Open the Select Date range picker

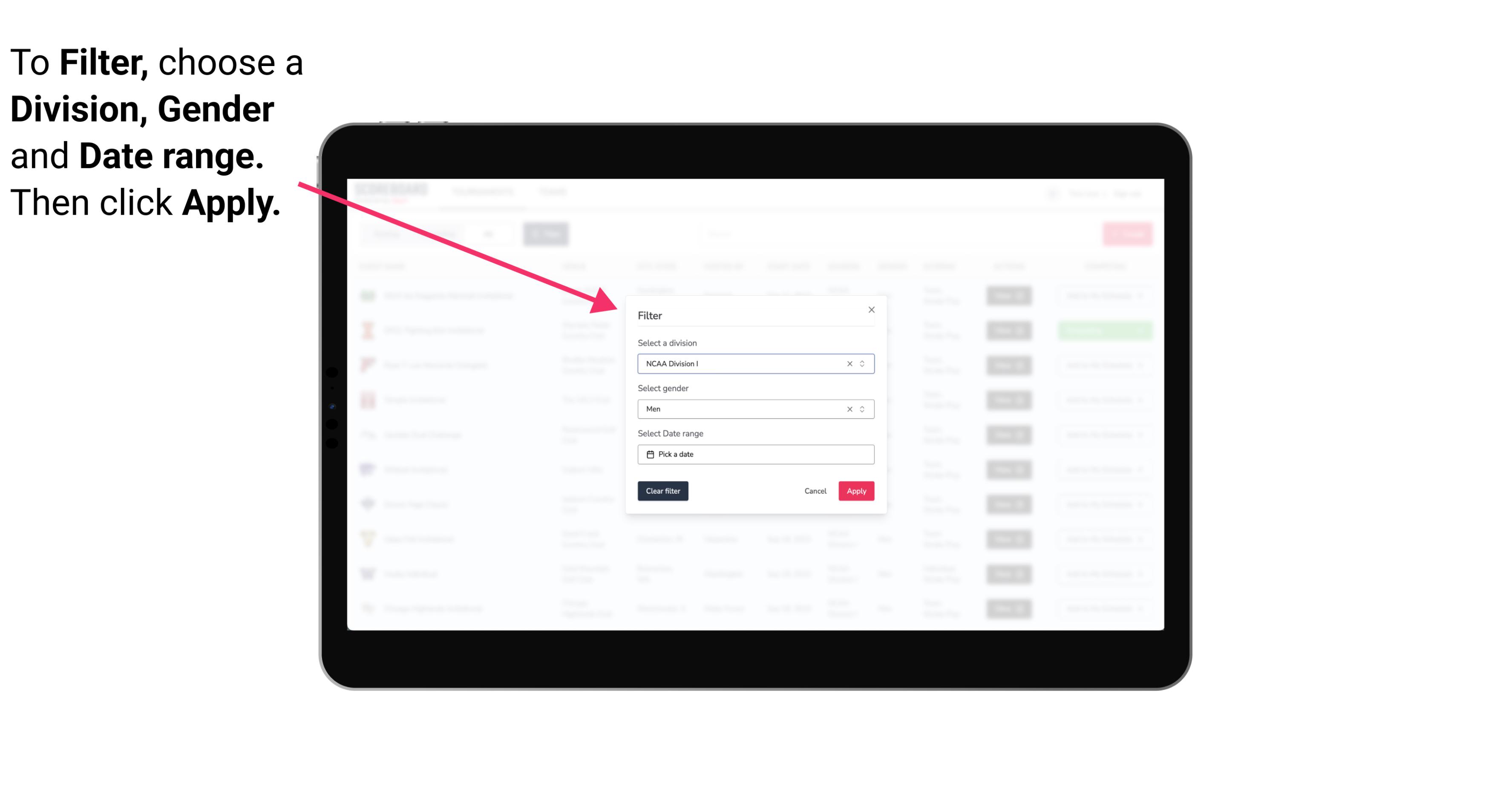[755, 454]
